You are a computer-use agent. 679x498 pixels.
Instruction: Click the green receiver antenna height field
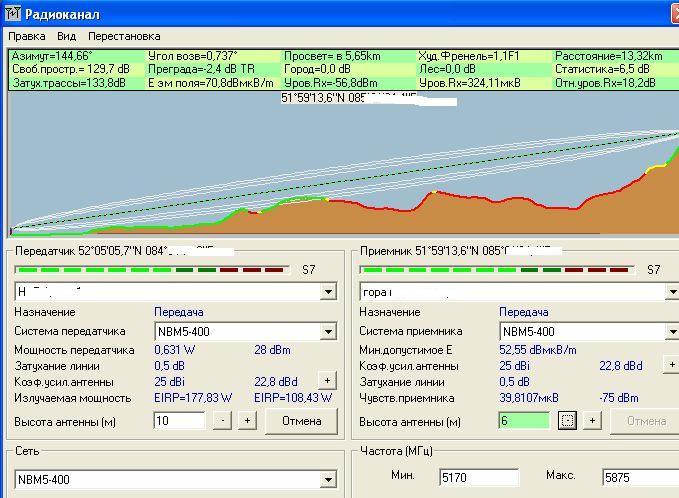(524, 421)
